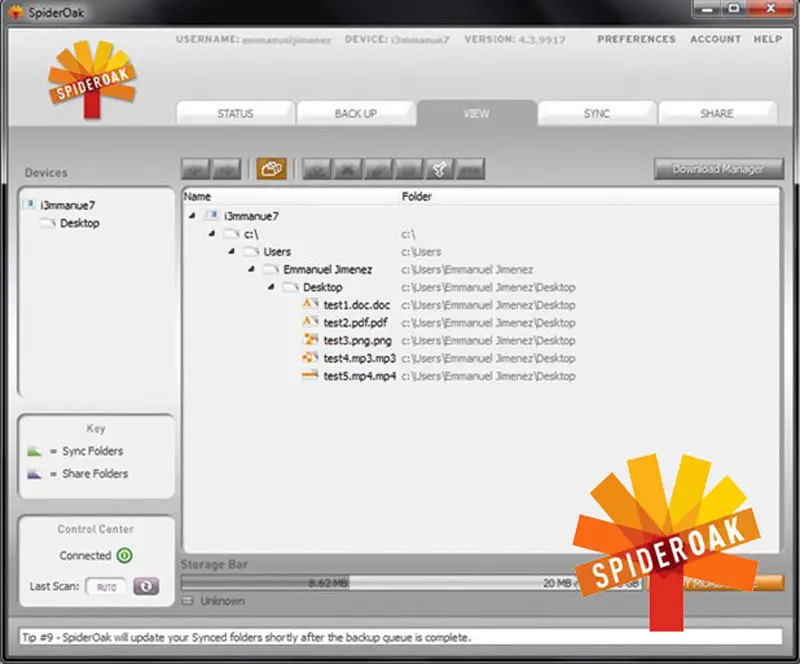Click the last toolbar button right of pin icon
This screenshot has width=800, height=664.
(x=470, y=169)
